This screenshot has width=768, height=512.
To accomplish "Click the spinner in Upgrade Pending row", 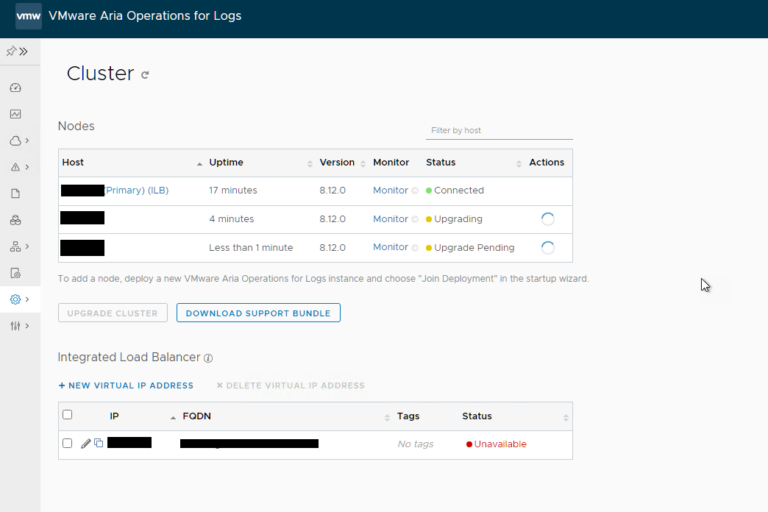I will click(548, 247).
